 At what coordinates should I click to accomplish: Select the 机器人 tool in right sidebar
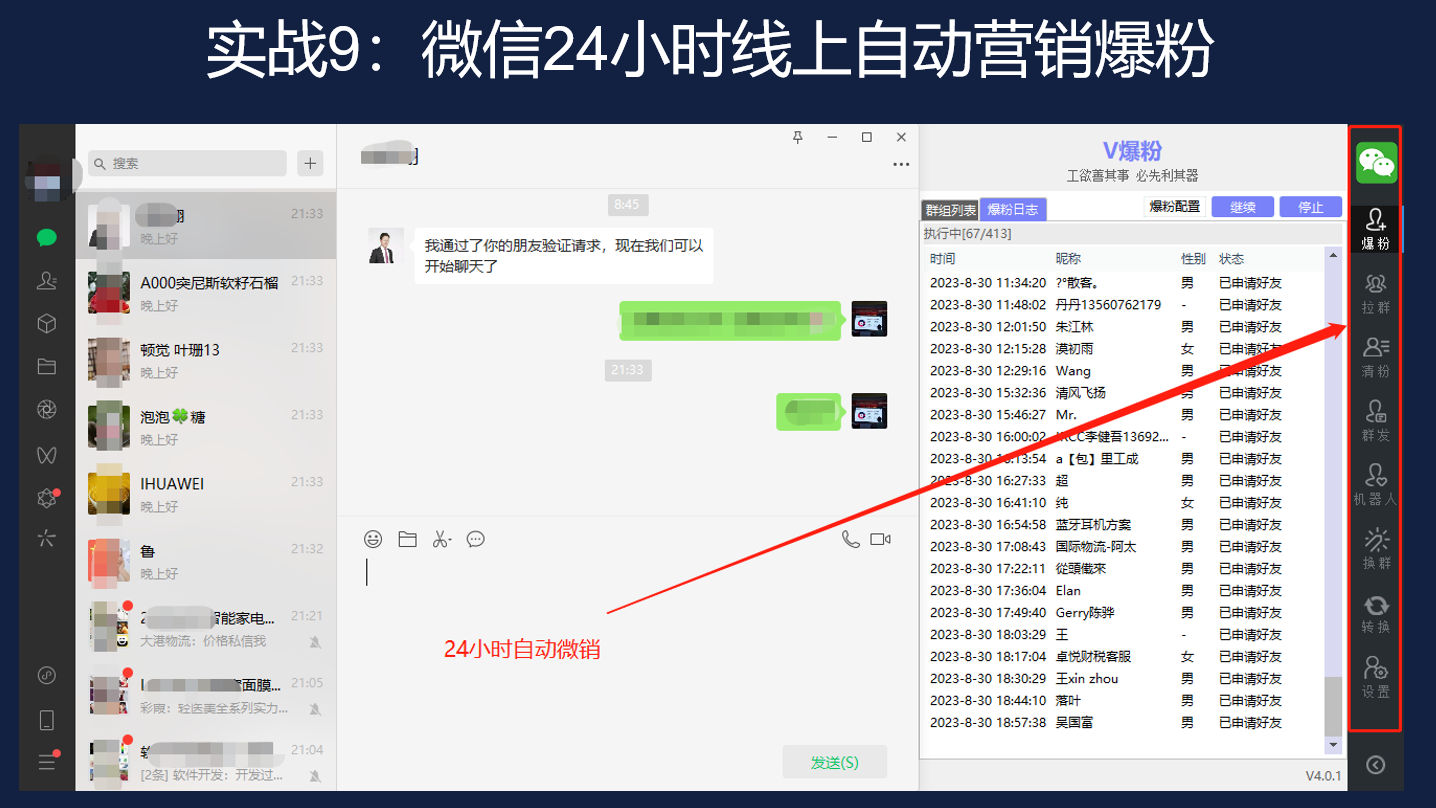(1376, 485)
